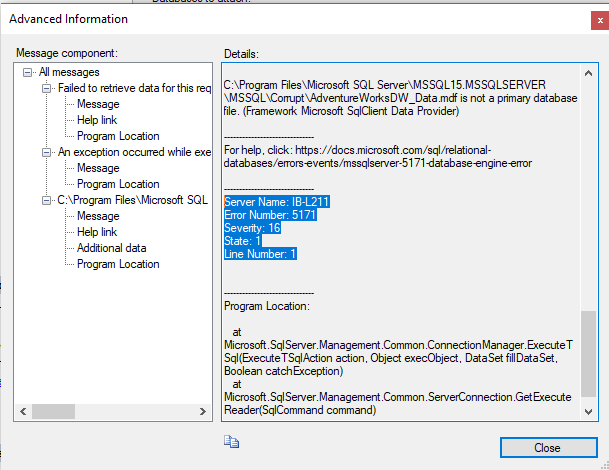Image resolution: width=609 pixels, height=470 pixels.
Task: Select Help link under 'C:\Program Files' node
Action: [99, 232]
